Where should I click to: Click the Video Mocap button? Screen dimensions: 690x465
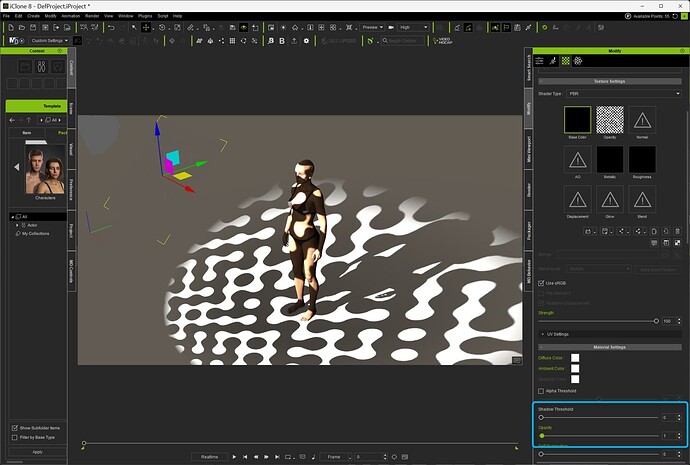tap(442, 40)
